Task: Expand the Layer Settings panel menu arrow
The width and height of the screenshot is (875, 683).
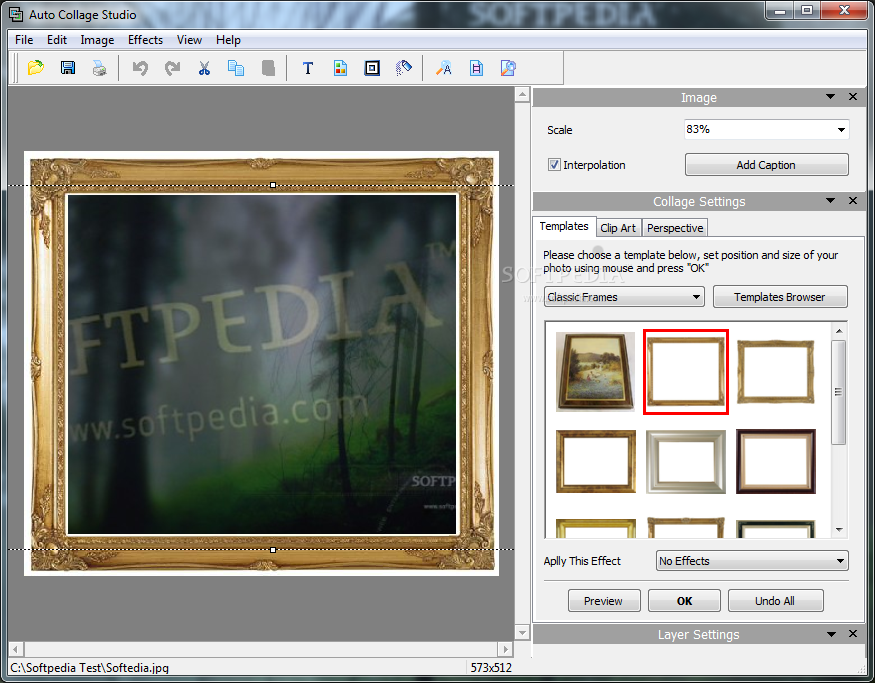Action: (831, 634)
